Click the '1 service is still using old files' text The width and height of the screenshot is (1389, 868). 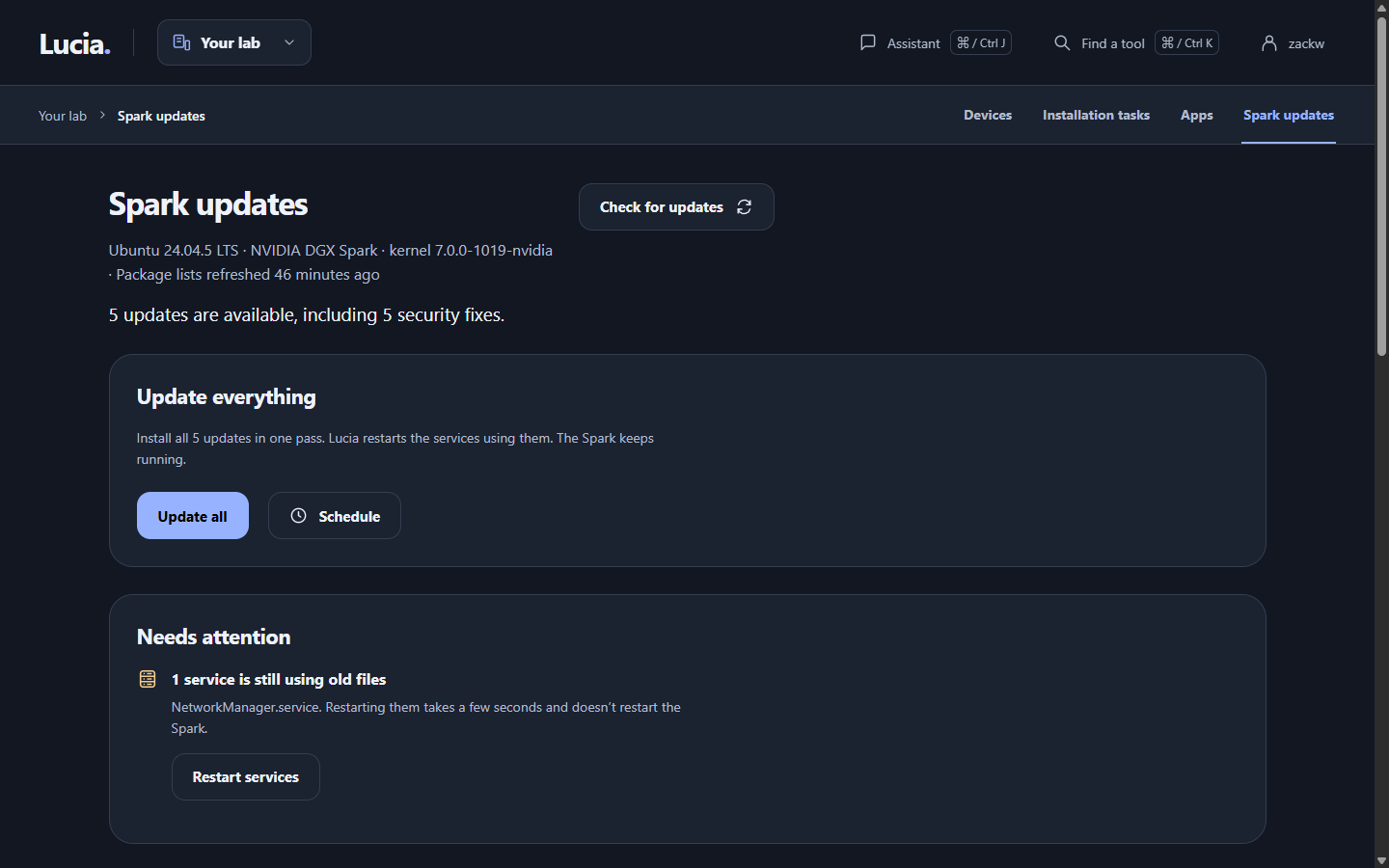[279, 679]
